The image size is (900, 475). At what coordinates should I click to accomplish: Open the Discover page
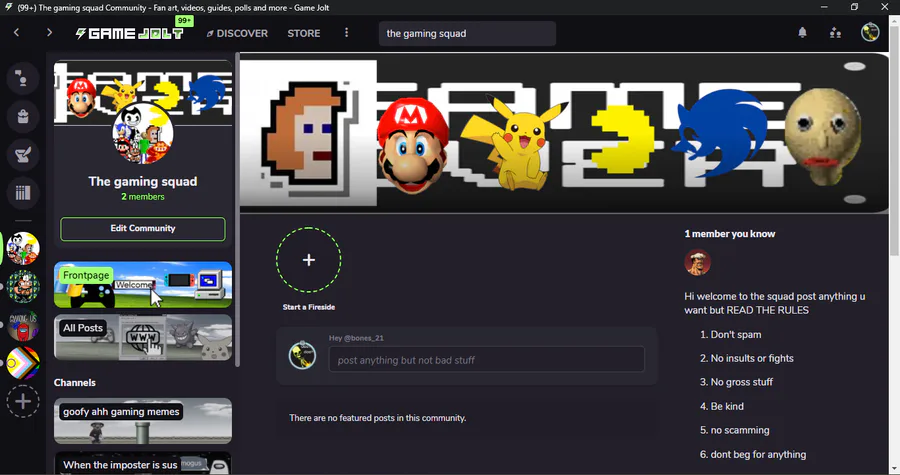[x=237, y=33]
